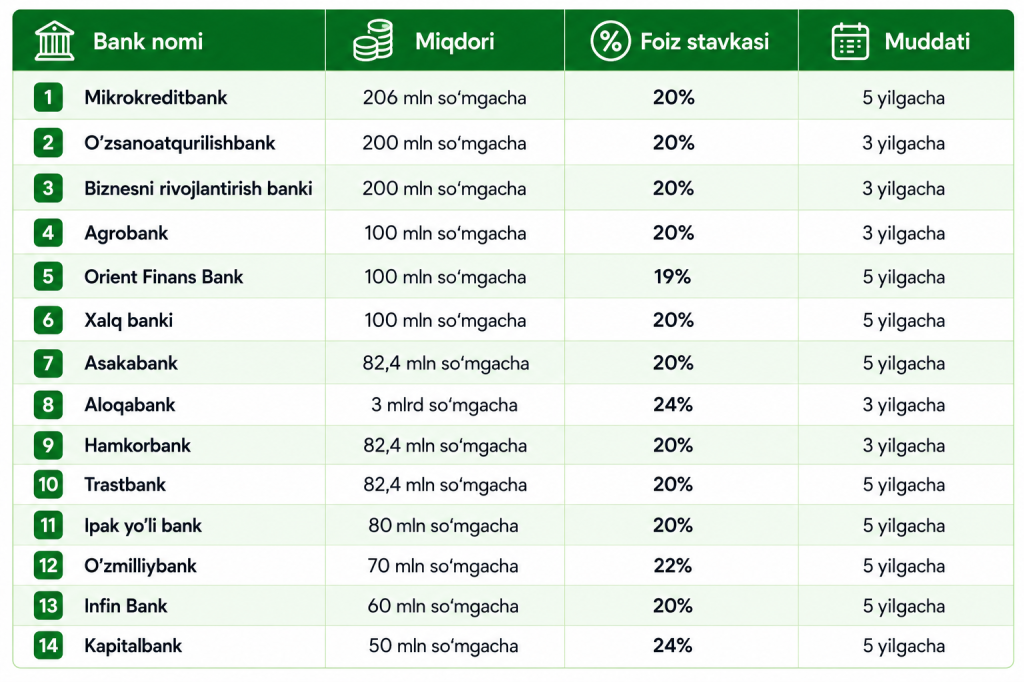Click the percent circle icon
This screenshot has width=1024, height=682.
tap(610, 41)
